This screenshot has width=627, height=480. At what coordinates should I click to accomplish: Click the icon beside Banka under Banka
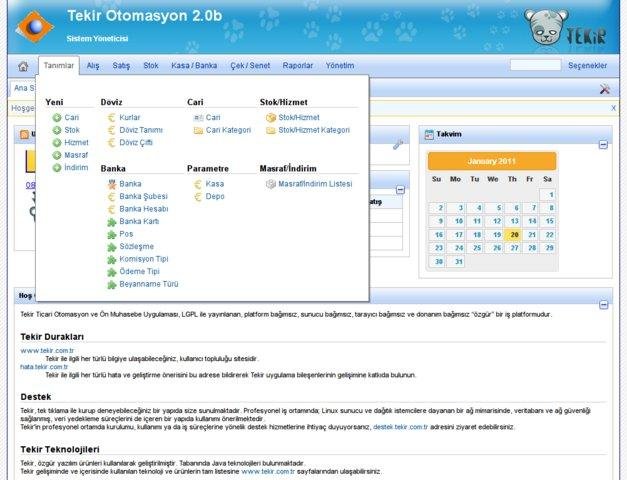pyautogui.click(x=112, y=184)
